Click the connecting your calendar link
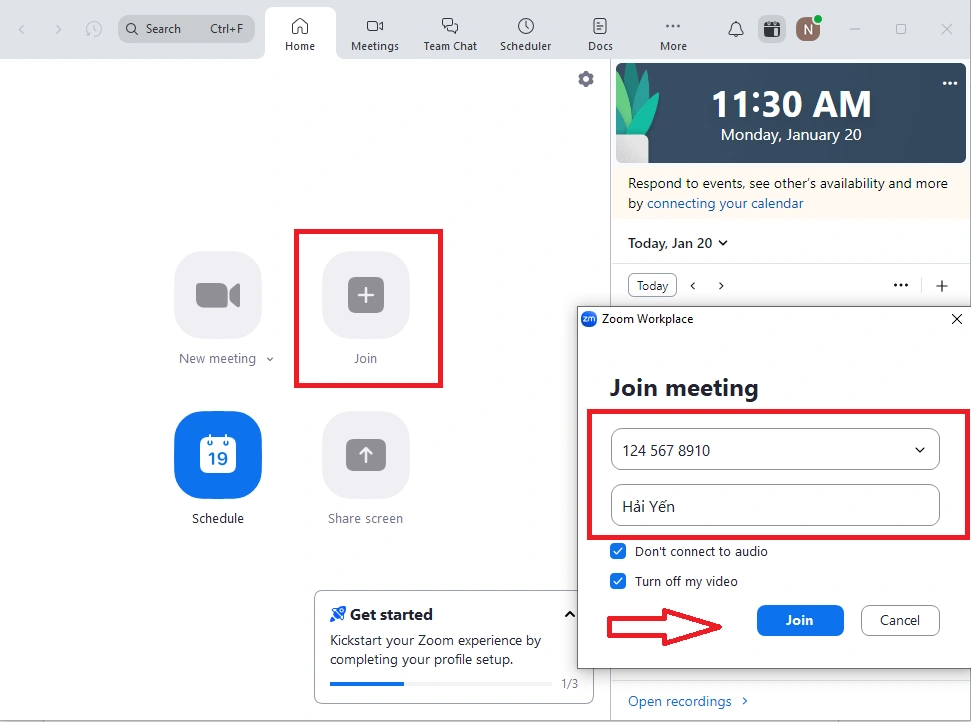This screenshot has width=971, height=722. click(x=725, y=203)
